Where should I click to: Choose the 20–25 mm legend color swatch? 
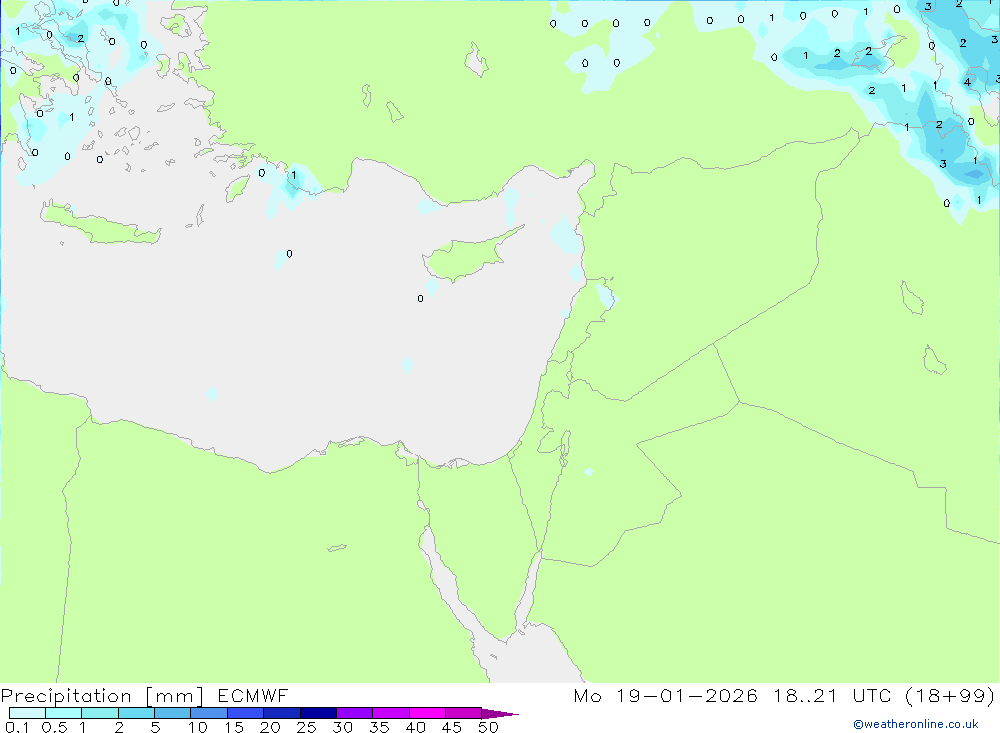coord(281,713)
